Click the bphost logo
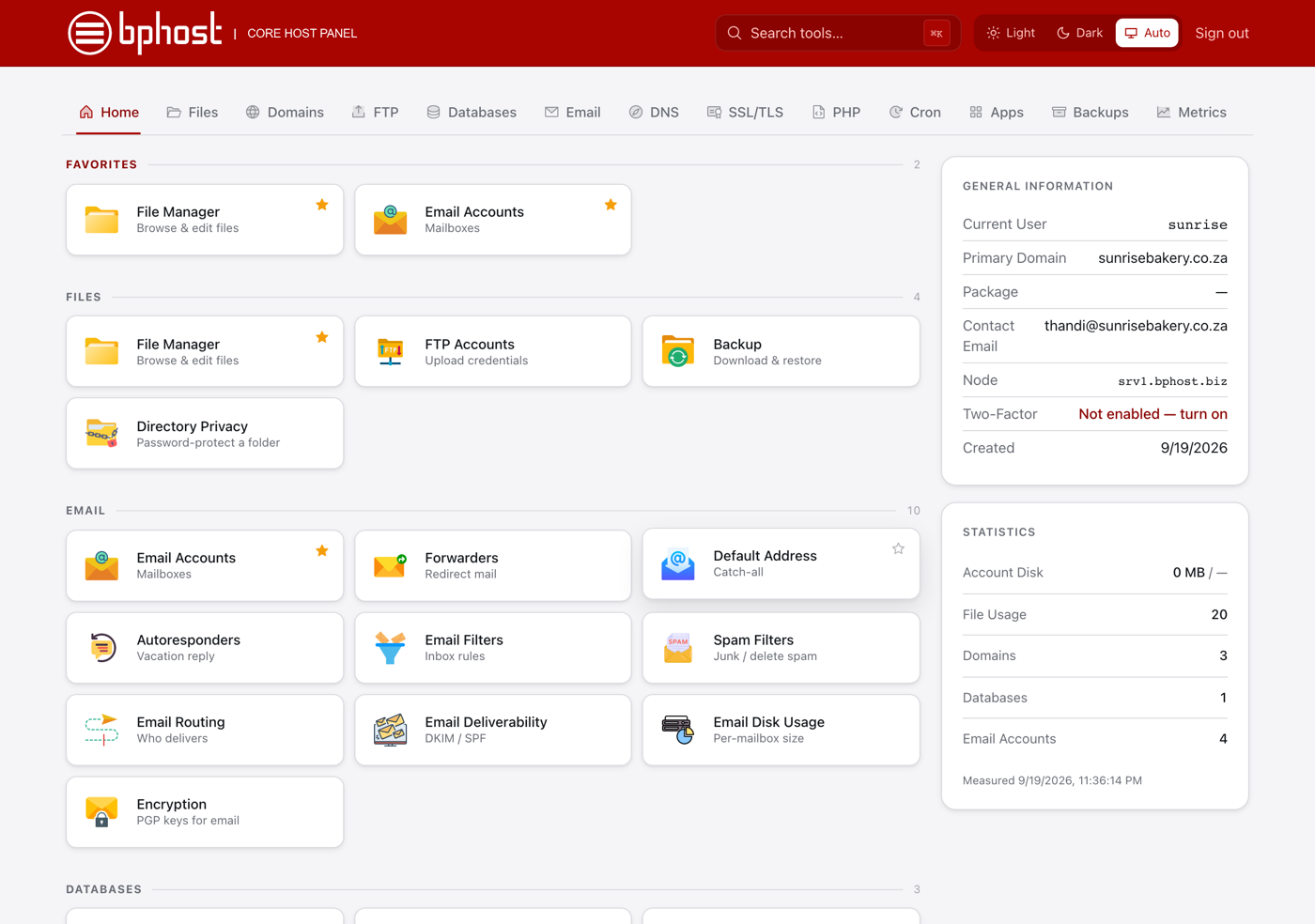 [x=145, y=33]
